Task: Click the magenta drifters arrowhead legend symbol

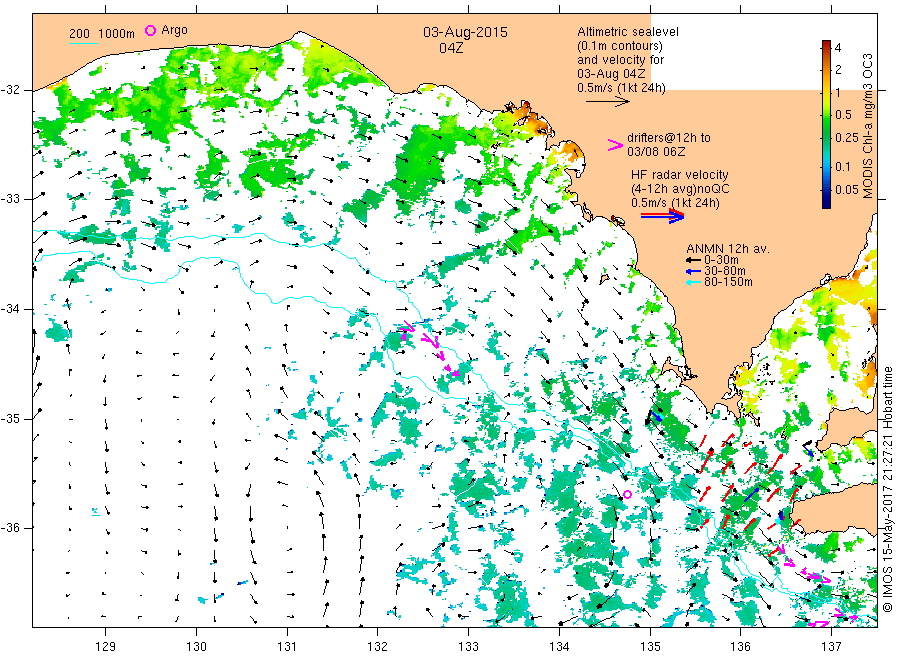Action: click(615, 145)
